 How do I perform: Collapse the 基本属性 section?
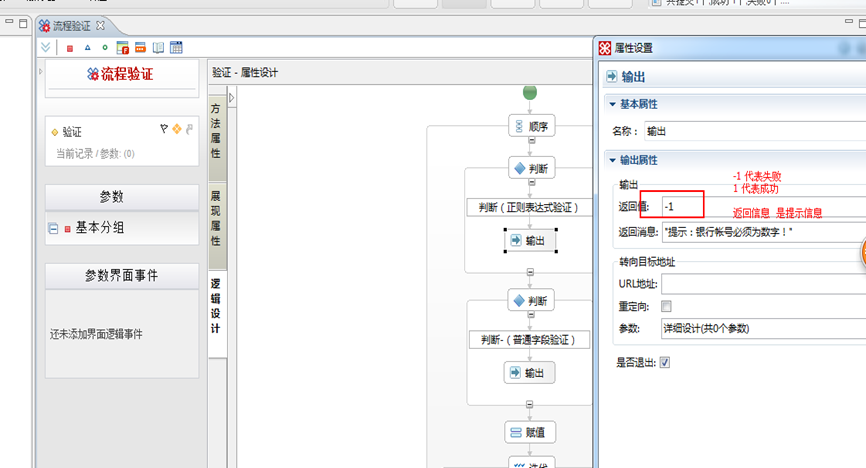click(x=612, y=104)
